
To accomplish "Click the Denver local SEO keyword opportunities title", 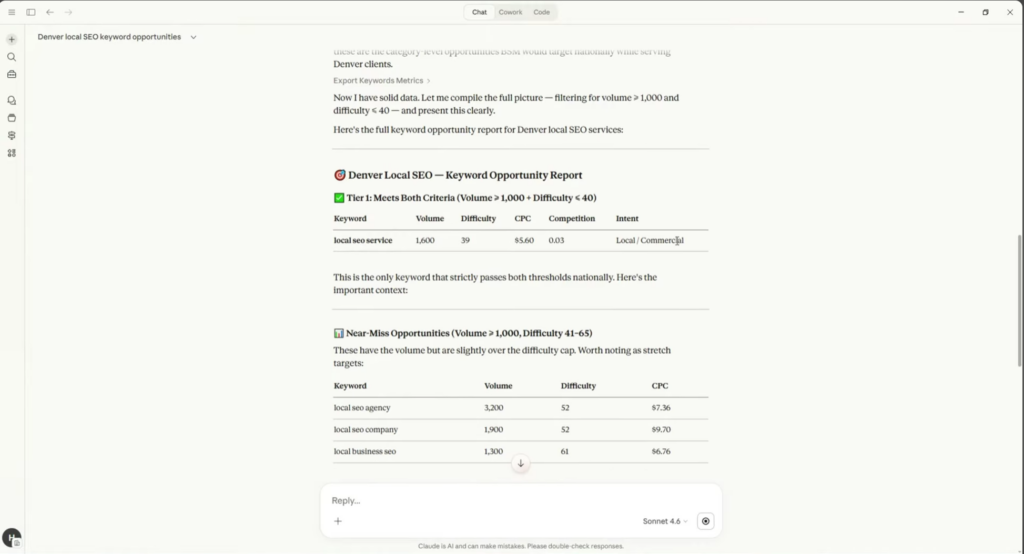I will 109,37.
